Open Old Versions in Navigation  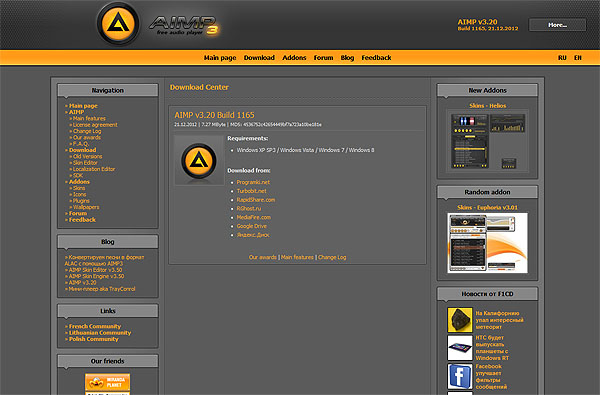coord(88,157)
